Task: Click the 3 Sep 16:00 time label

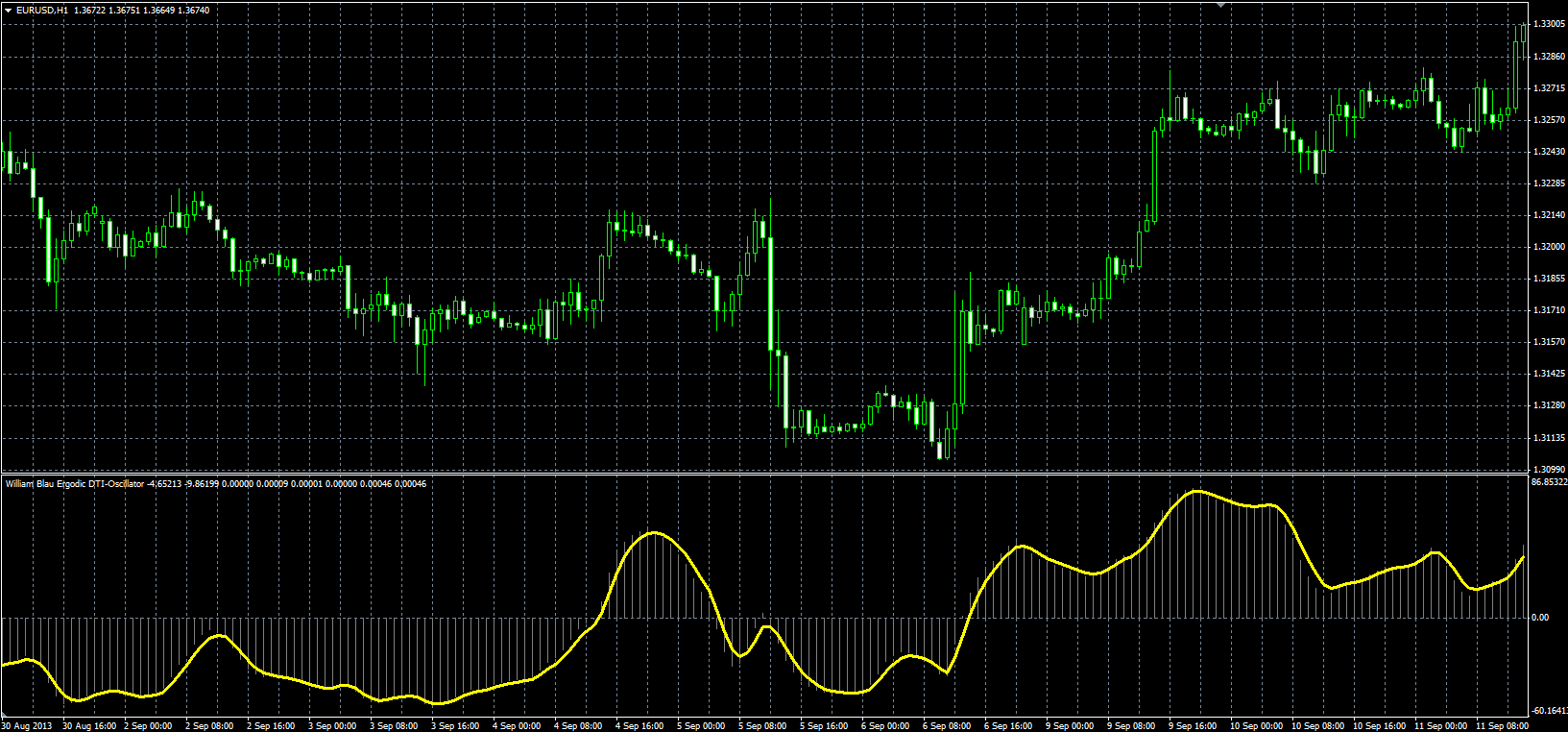Action: pos(456,726)
